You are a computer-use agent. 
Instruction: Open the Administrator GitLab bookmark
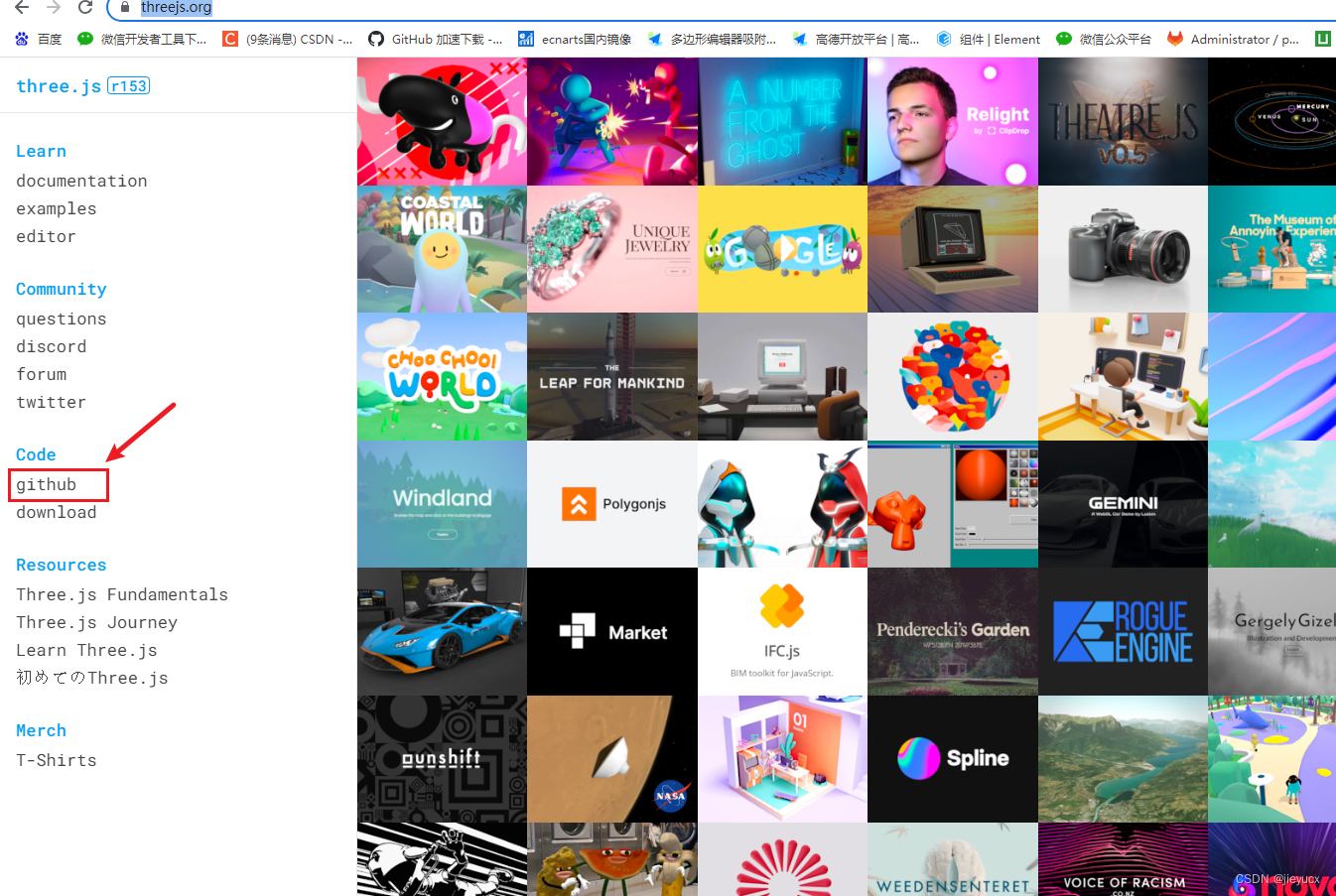(x=1233, y=39)
